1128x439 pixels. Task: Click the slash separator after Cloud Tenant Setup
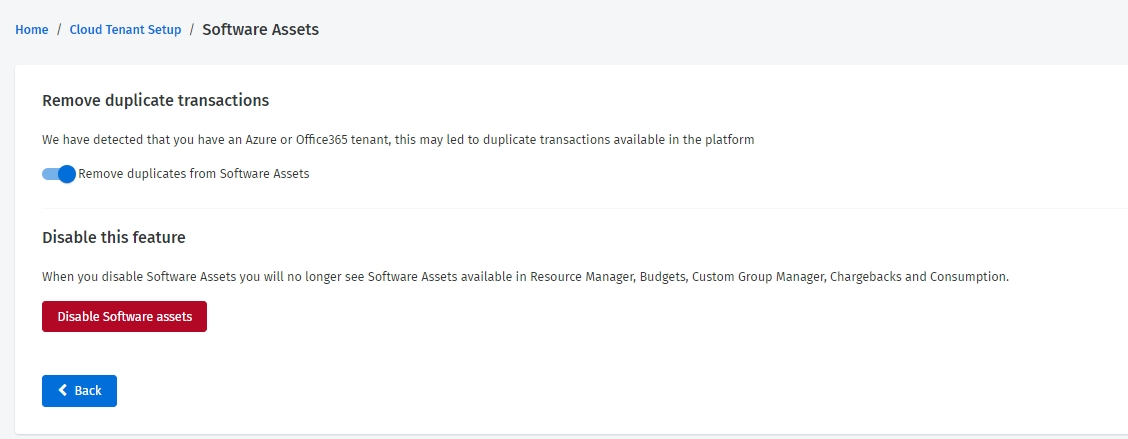192,30
